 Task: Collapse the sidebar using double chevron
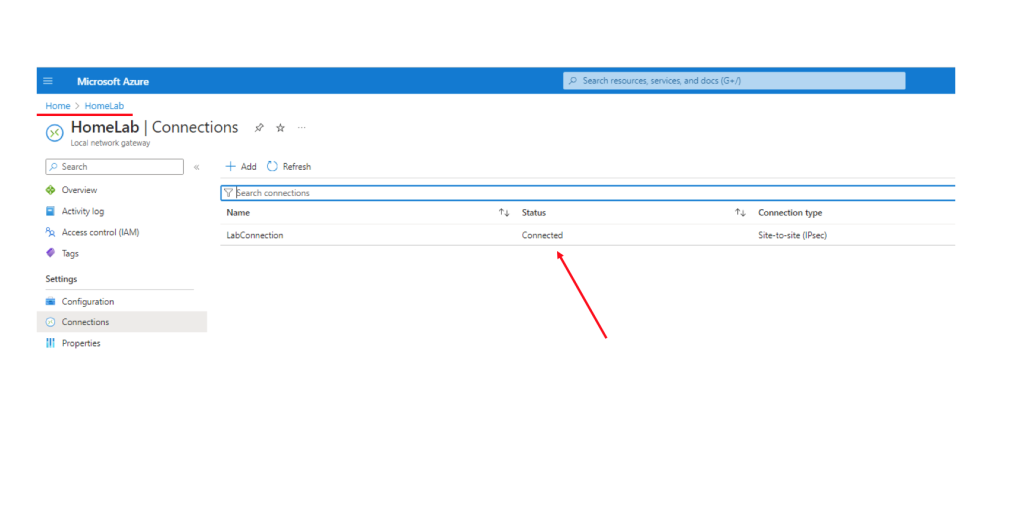pos(196,167)
